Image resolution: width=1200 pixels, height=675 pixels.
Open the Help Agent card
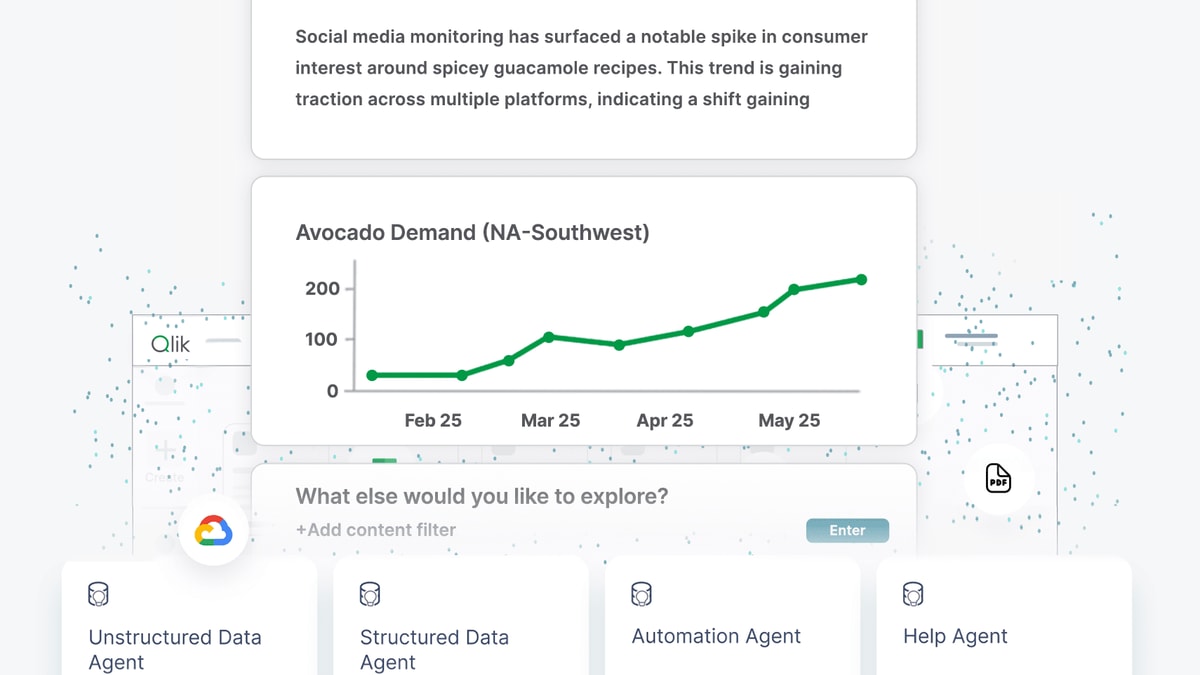(1004, 616)
